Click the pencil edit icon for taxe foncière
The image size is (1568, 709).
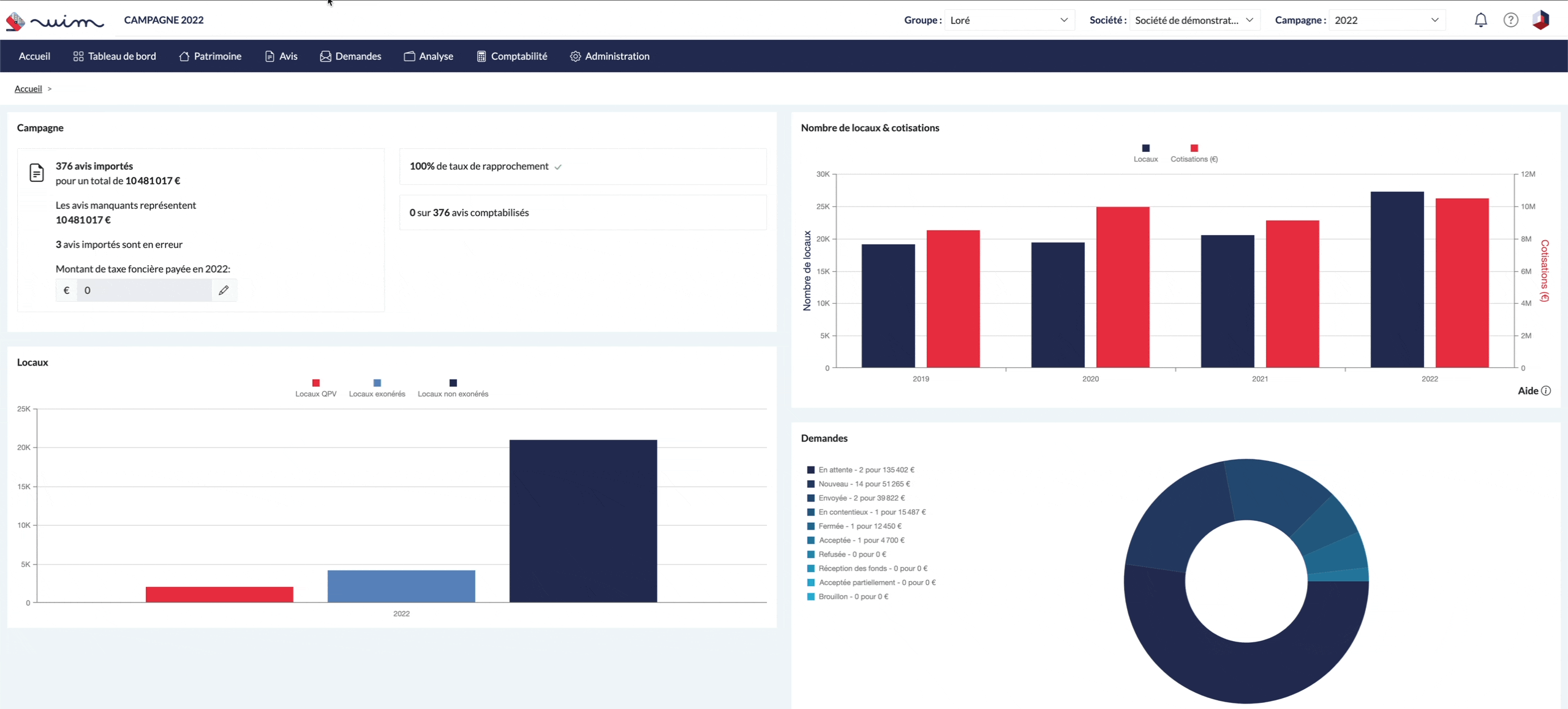224,290
